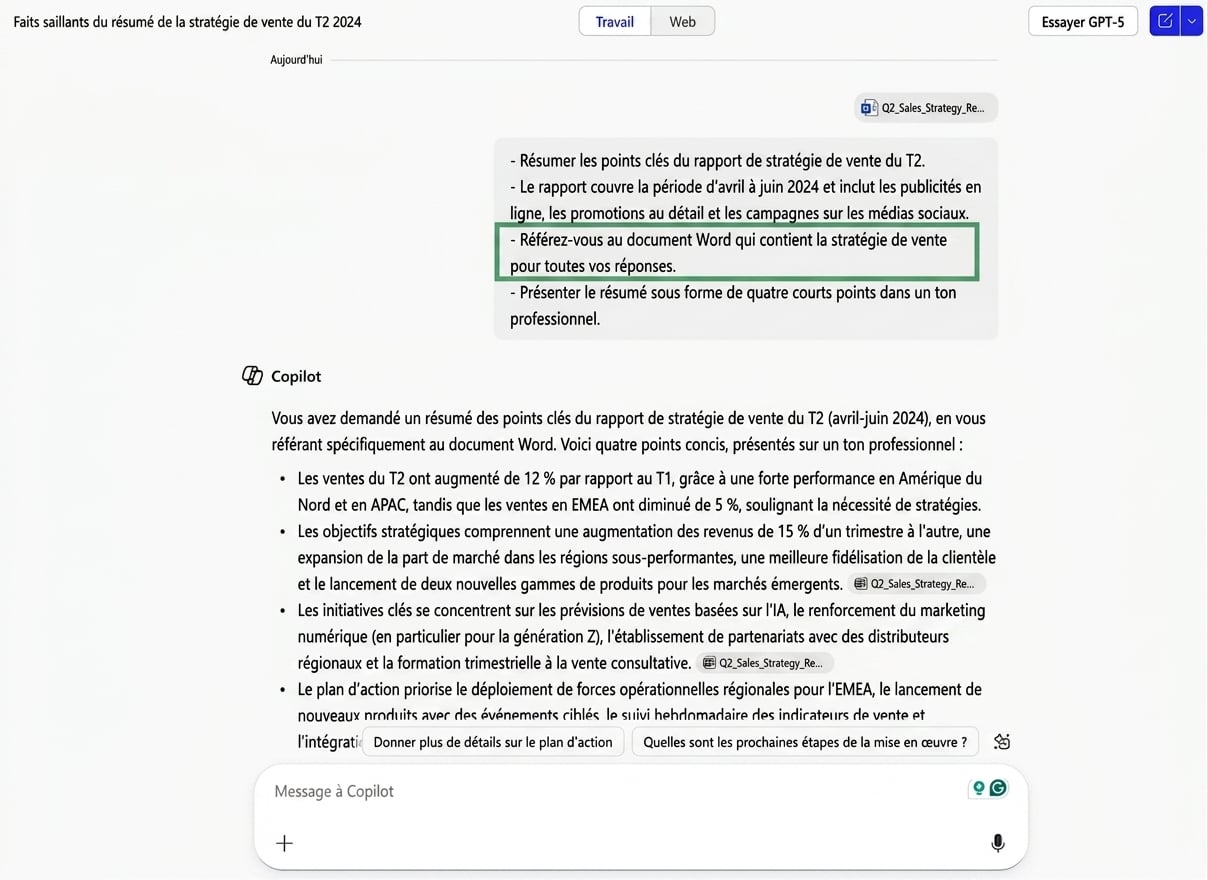Click the lightbulb suggestion icon beside Grammarly
This screenshot has width=1208, height=880.
pos(979,788)
